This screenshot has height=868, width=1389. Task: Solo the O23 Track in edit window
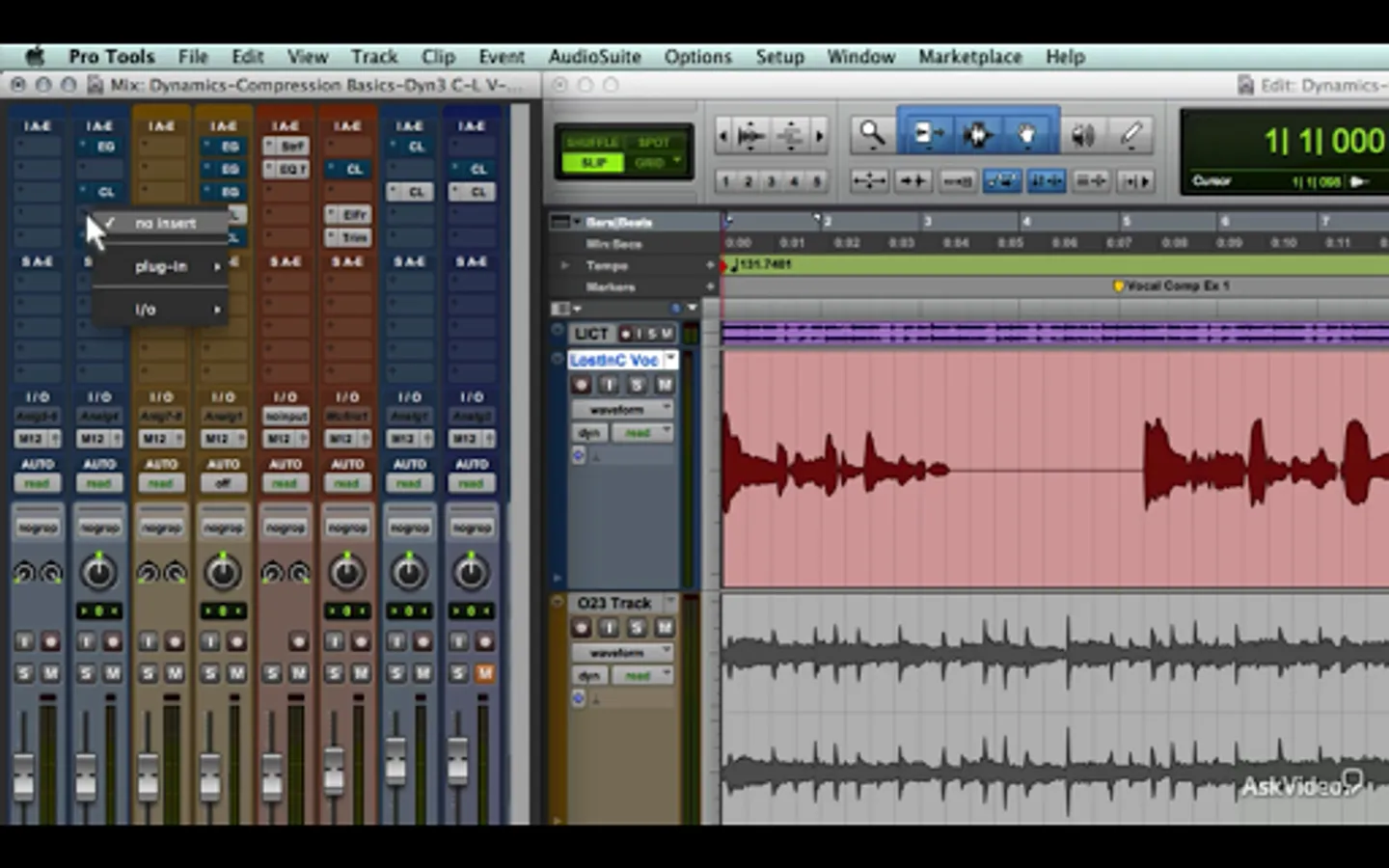pyautogui.click(x=637, y=628)
